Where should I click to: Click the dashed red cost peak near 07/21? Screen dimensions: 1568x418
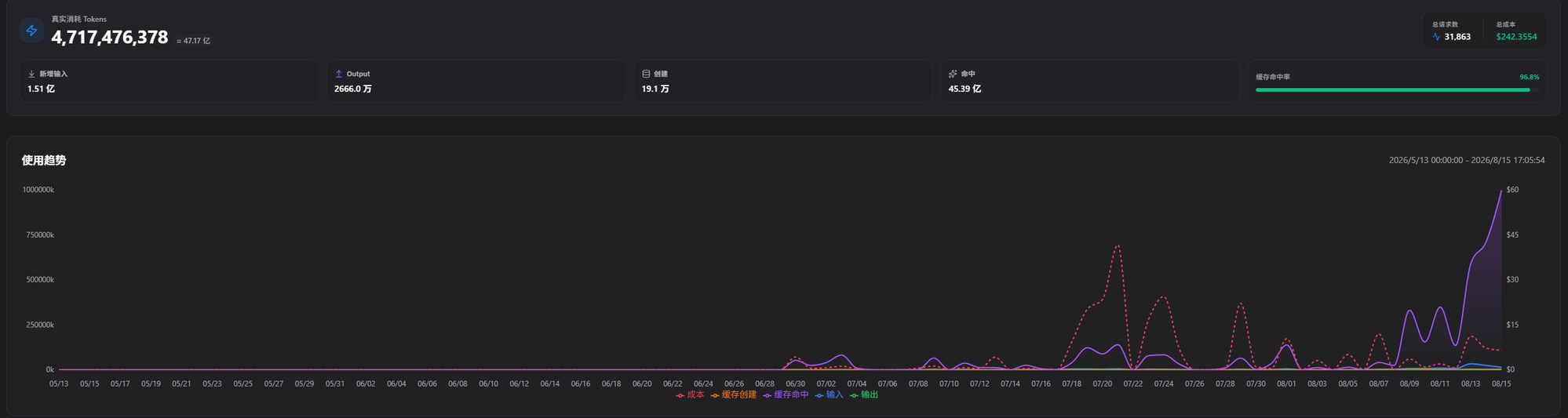(x=1117, y=246)
